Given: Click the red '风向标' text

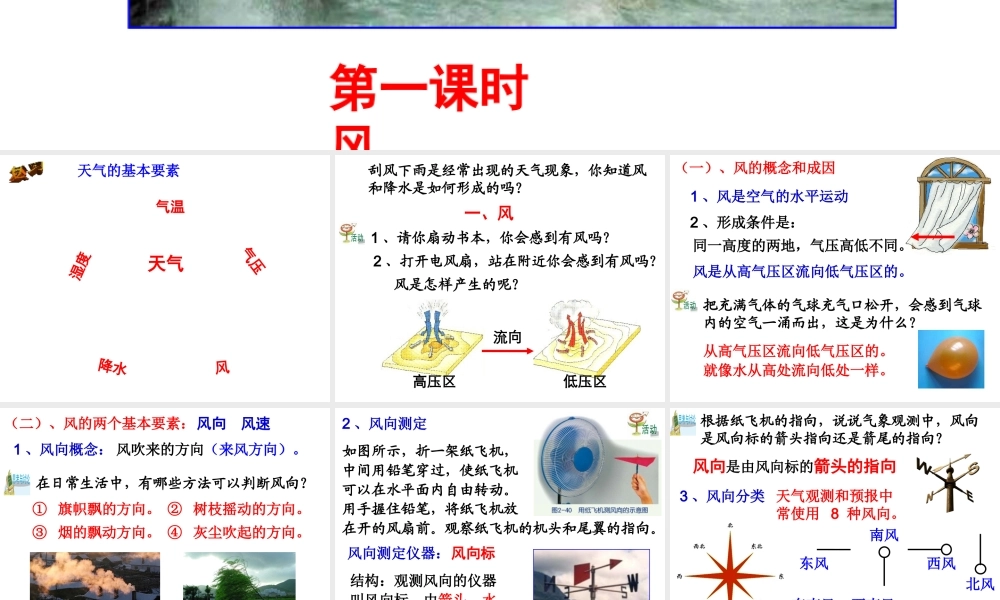Looking at the screenshot, I should point(473,553).
